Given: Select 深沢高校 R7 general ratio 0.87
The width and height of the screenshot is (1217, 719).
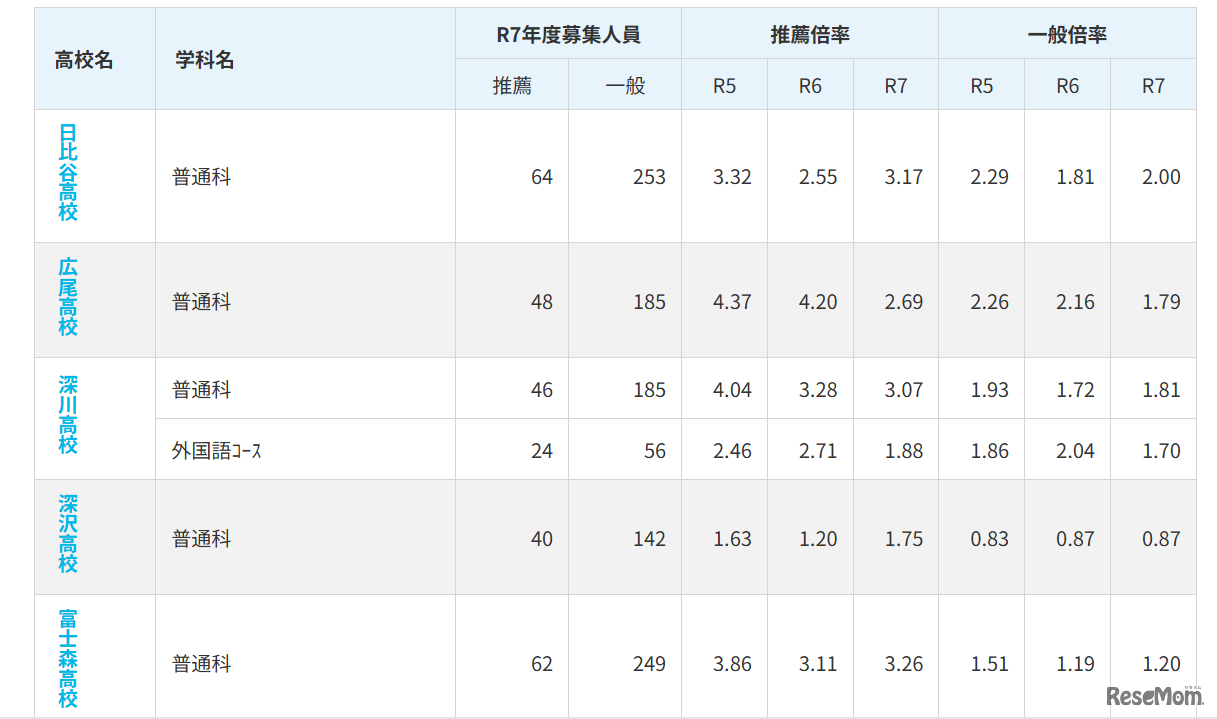Looking at the screenshot, I should tap(1161, 539).
